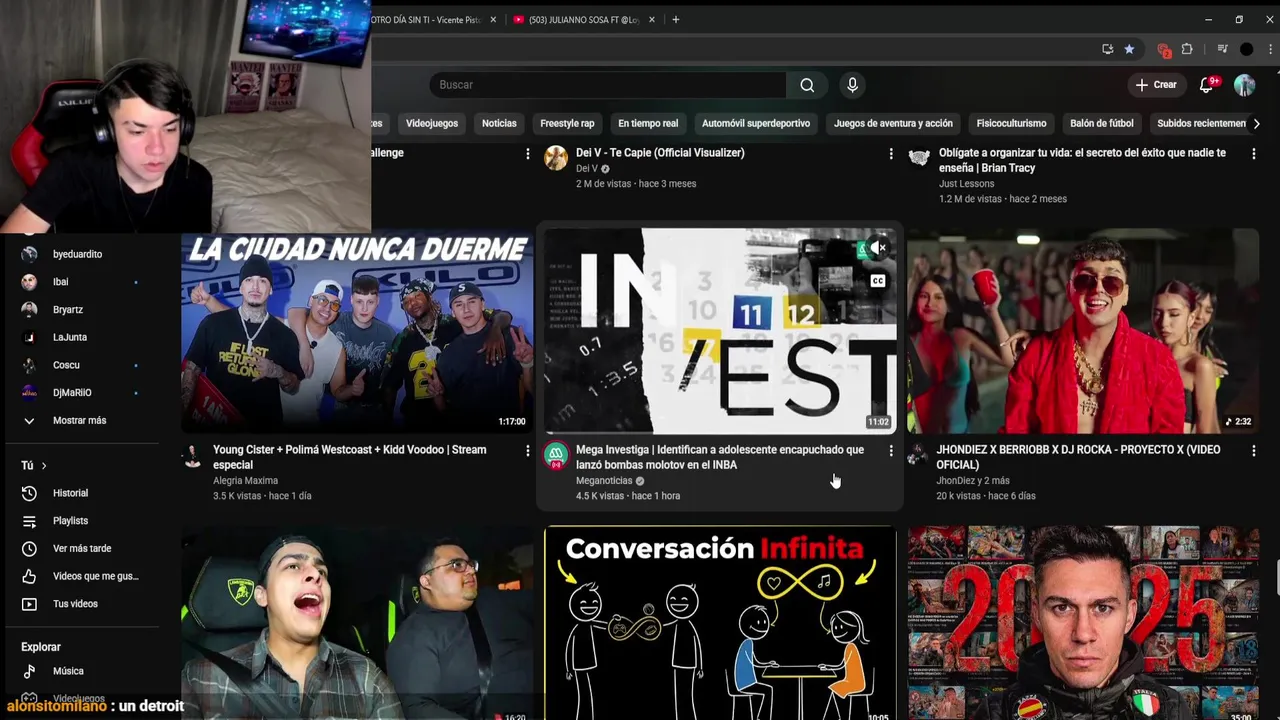1280x720 pixels.
Task: Select the Juegos de aventura y acción chip
Action: [893, 123]
